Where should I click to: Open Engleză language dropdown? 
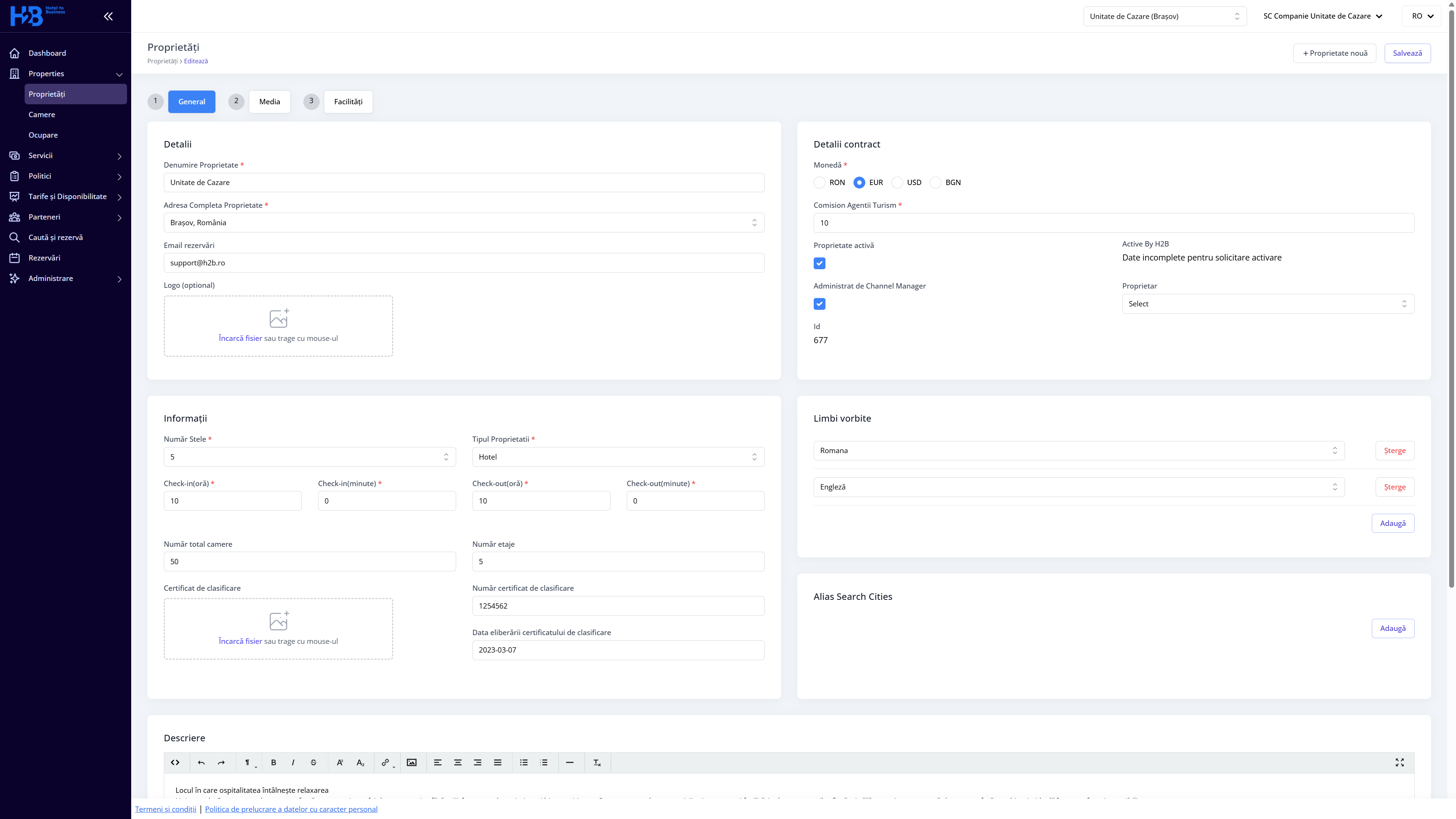click(x=1078, y=486)
